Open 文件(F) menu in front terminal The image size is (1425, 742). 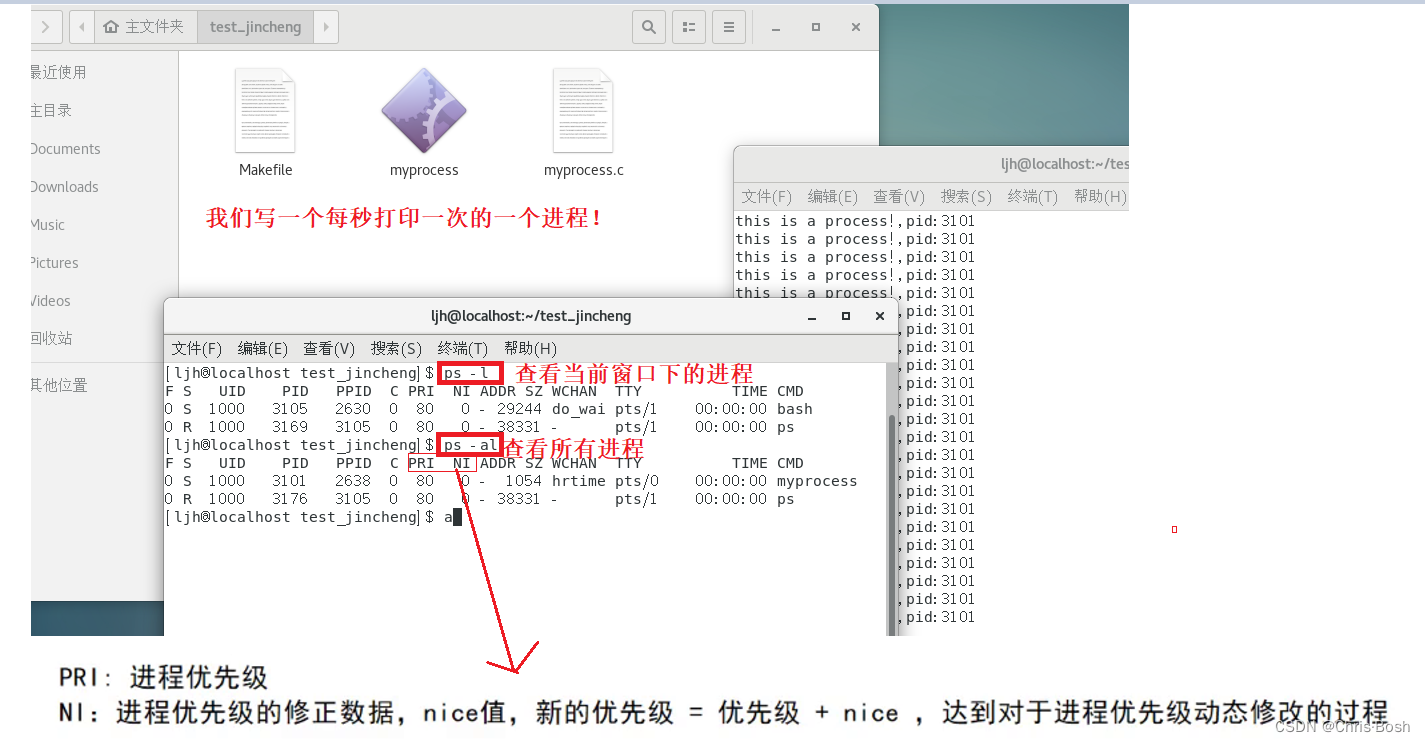coord(197,348)
